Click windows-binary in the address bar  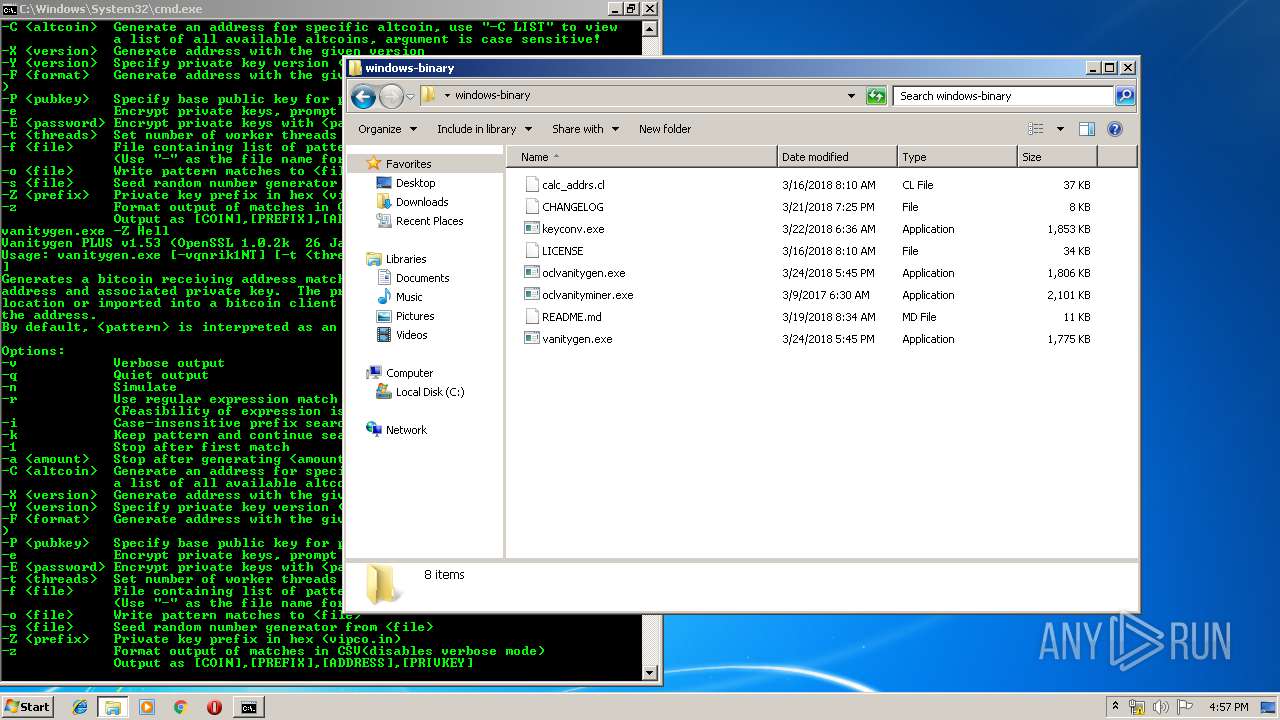click(x=492, y=96)
